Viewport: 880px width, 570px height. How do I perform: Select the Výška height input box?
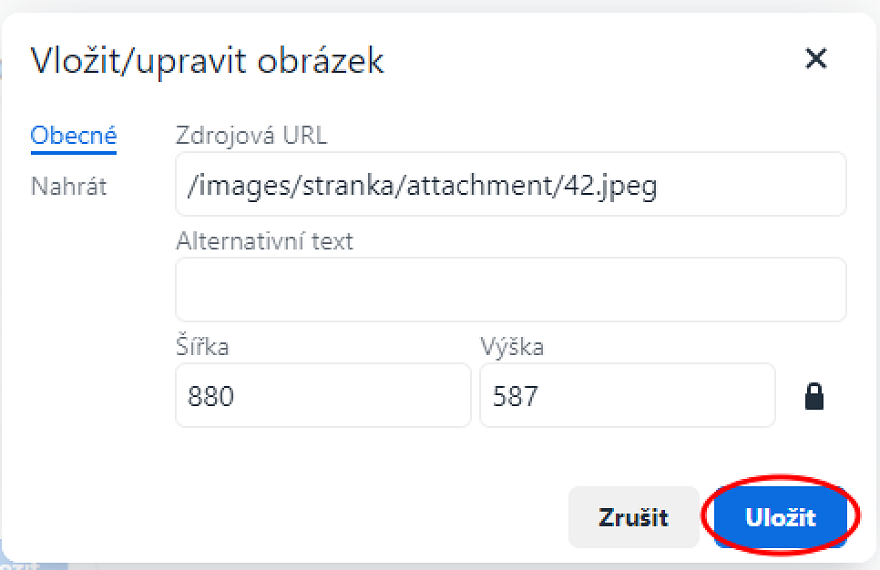pos(627,395)
